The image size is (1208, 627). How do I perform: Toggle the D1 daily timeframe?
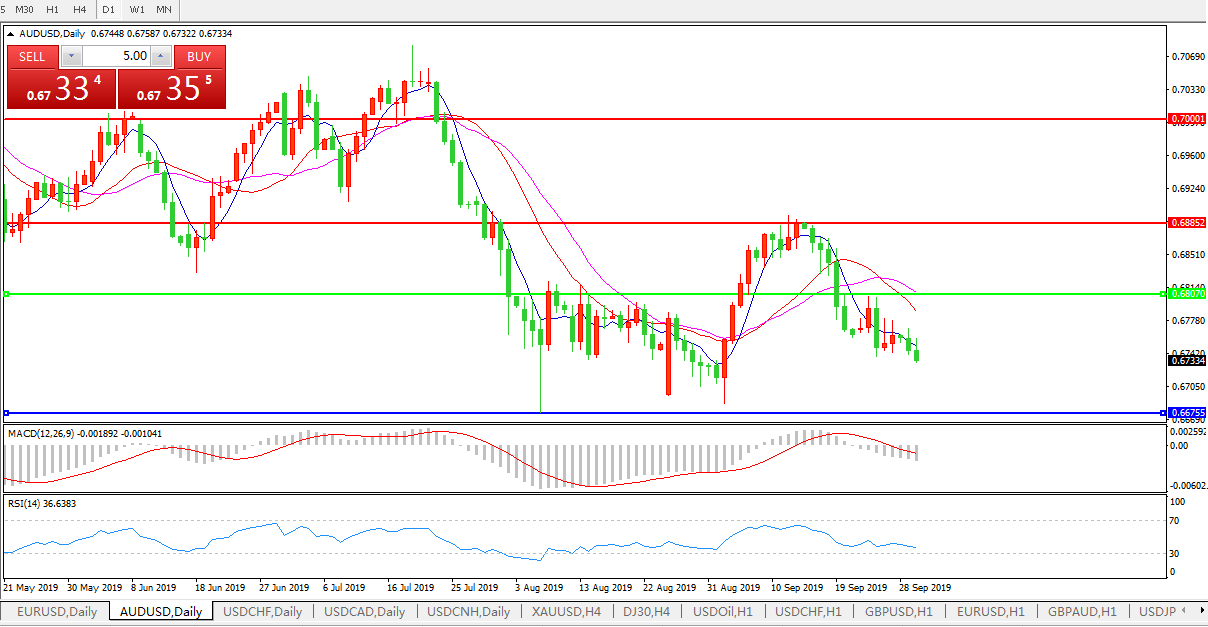108,9
